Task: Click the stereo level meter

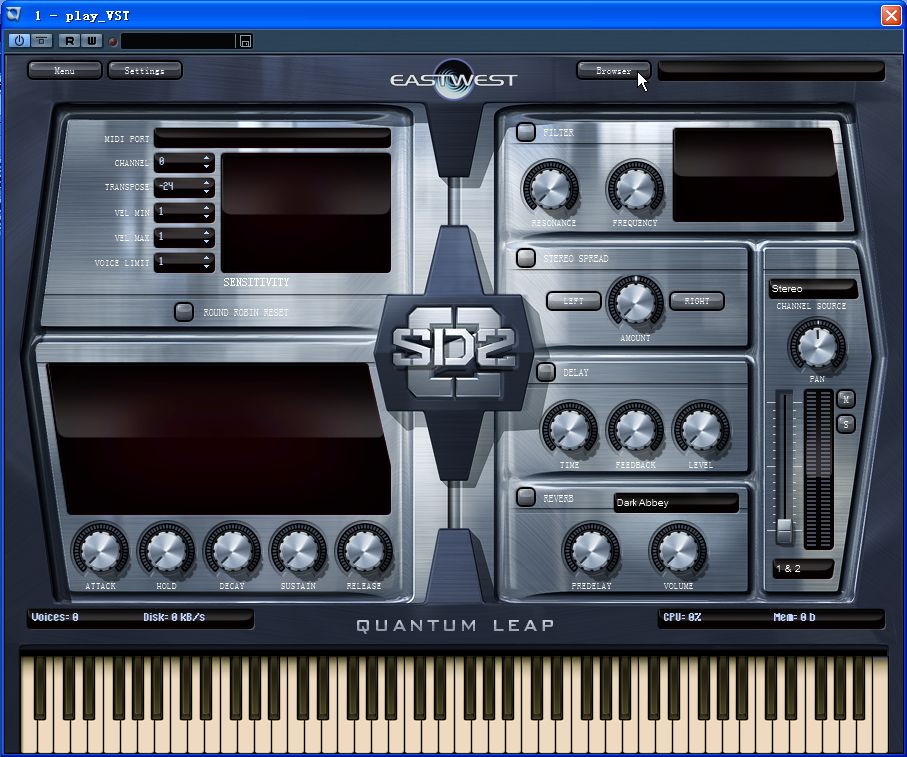Action: [x=818, y=469]
